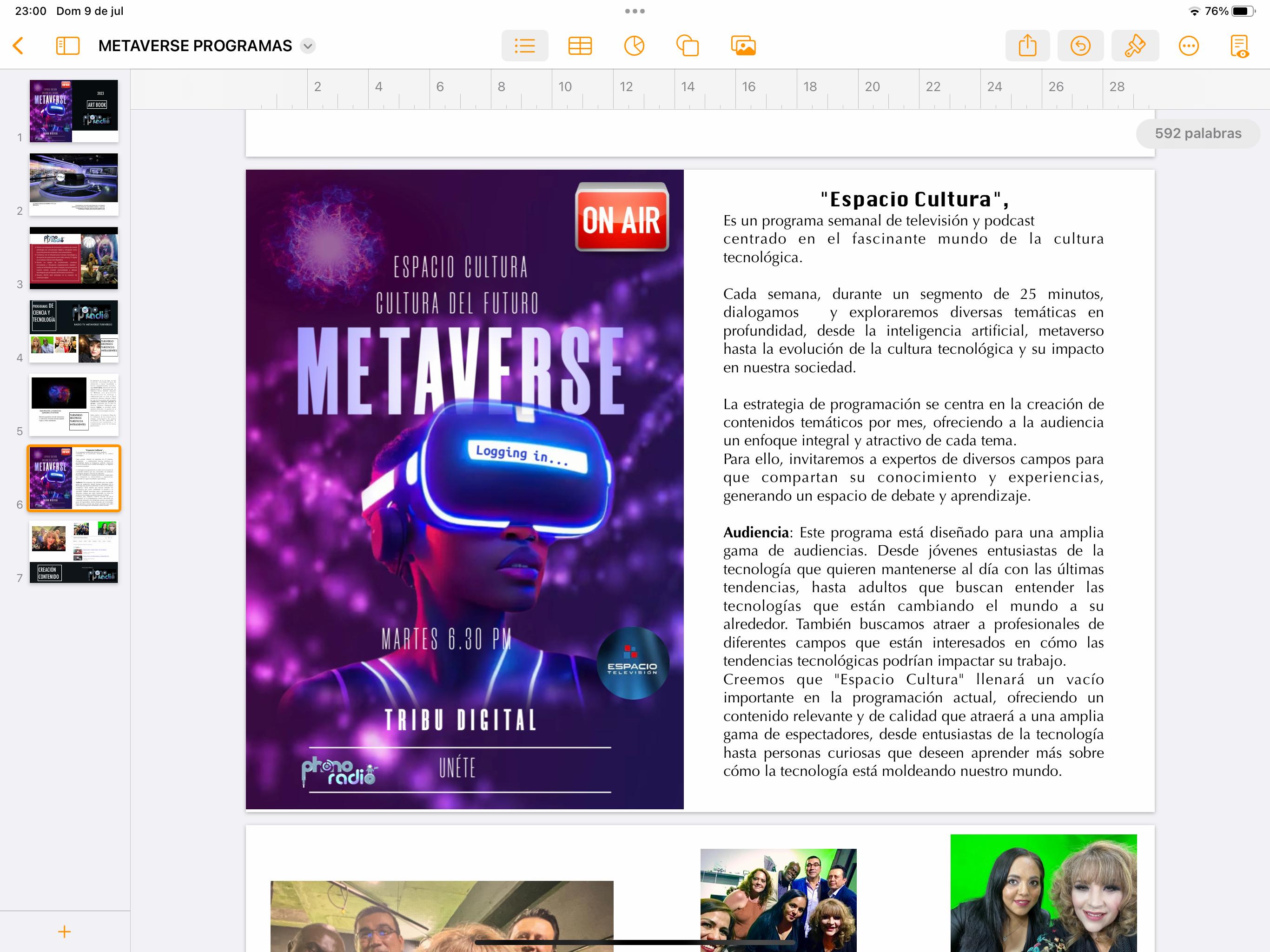Tap the Share button
The width and height of the screenshot is (1270, 952).
[1027, 46]
